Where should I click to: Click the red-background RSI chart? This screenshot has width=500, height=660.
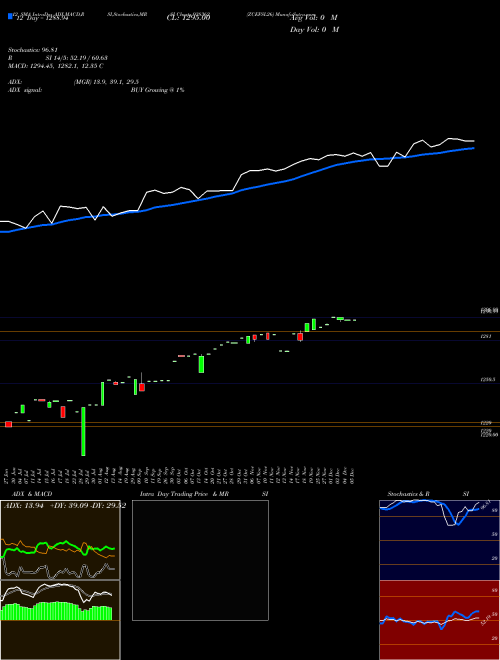pos(439,620)
